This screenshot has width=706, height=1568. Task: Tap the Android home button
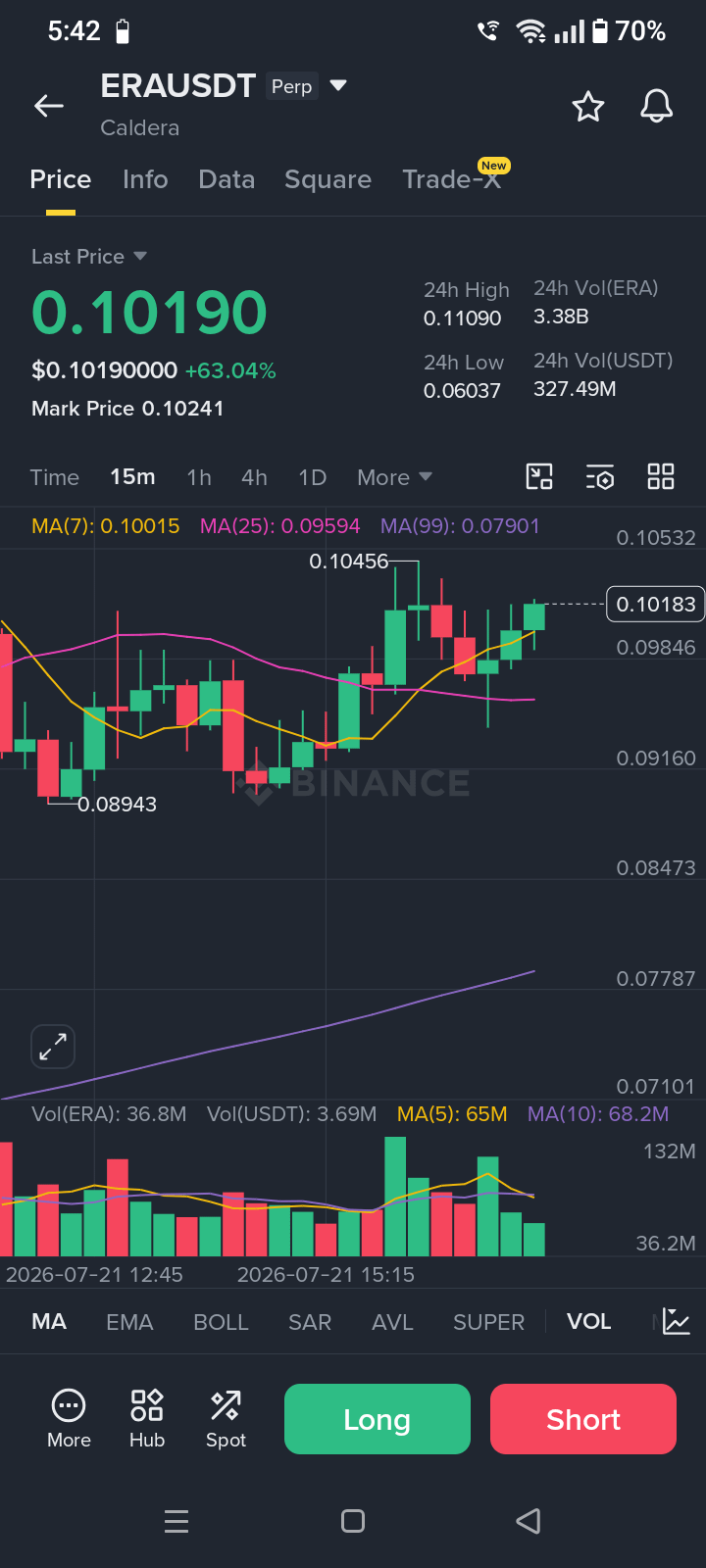pyautogui.click(x=353, y=1521)
